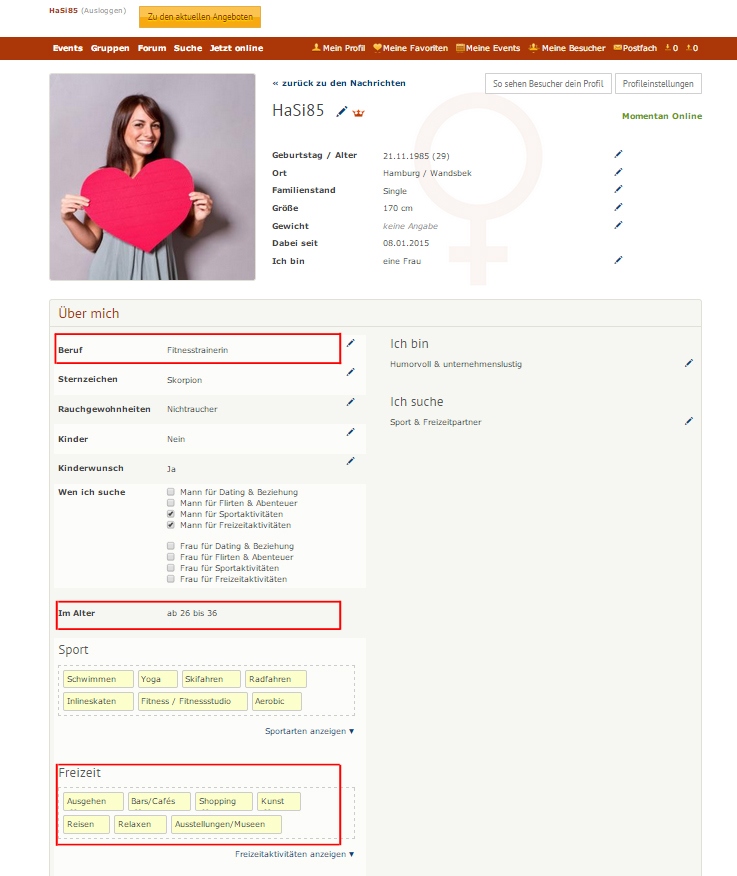Edit the Sport & Freizeitpartner search text
Screen dimensions: 737x876
688,421
